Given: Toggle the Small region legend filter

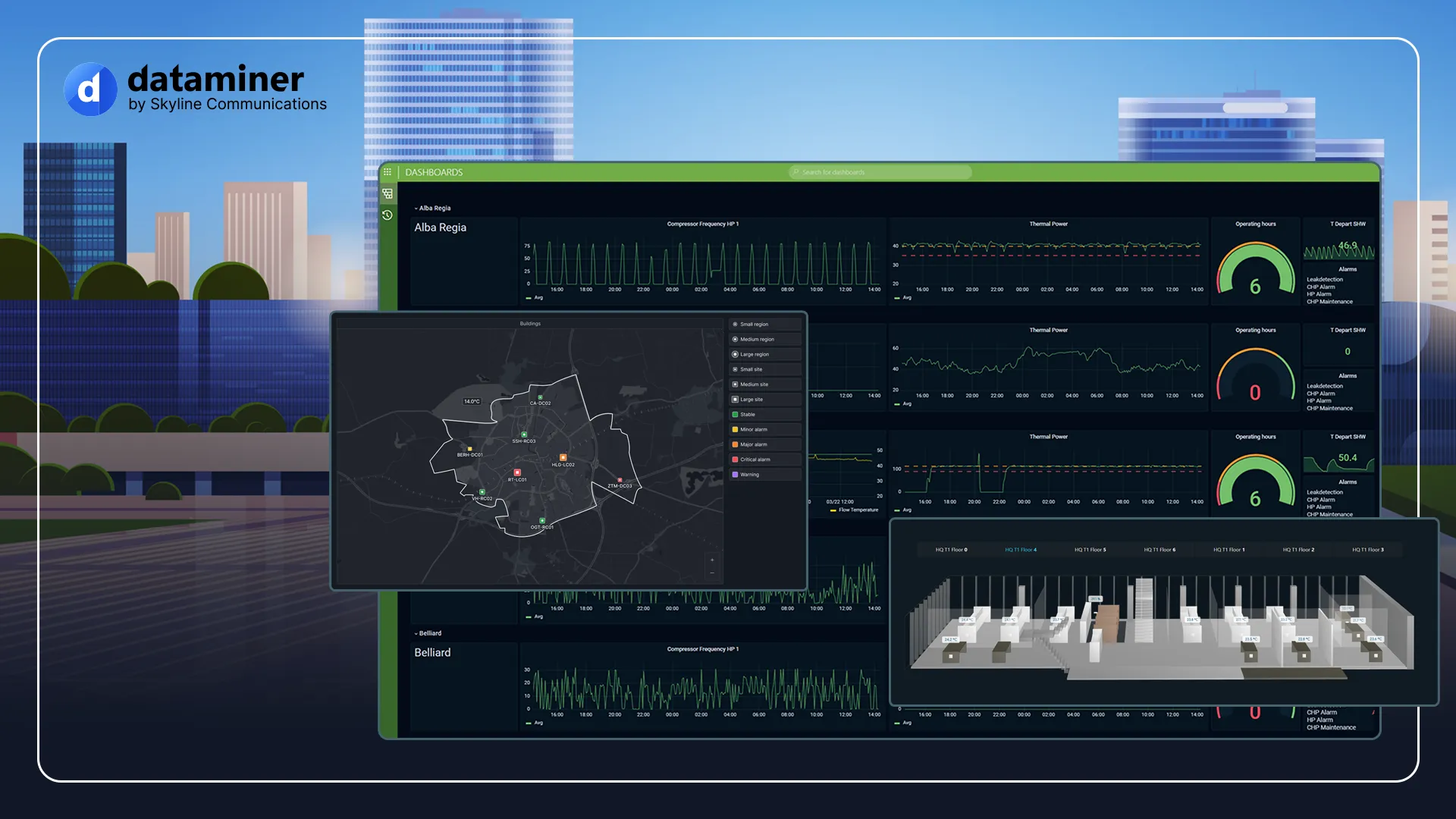Looking at the screenshot, I should pyautogui.click(x=765, y=325).
